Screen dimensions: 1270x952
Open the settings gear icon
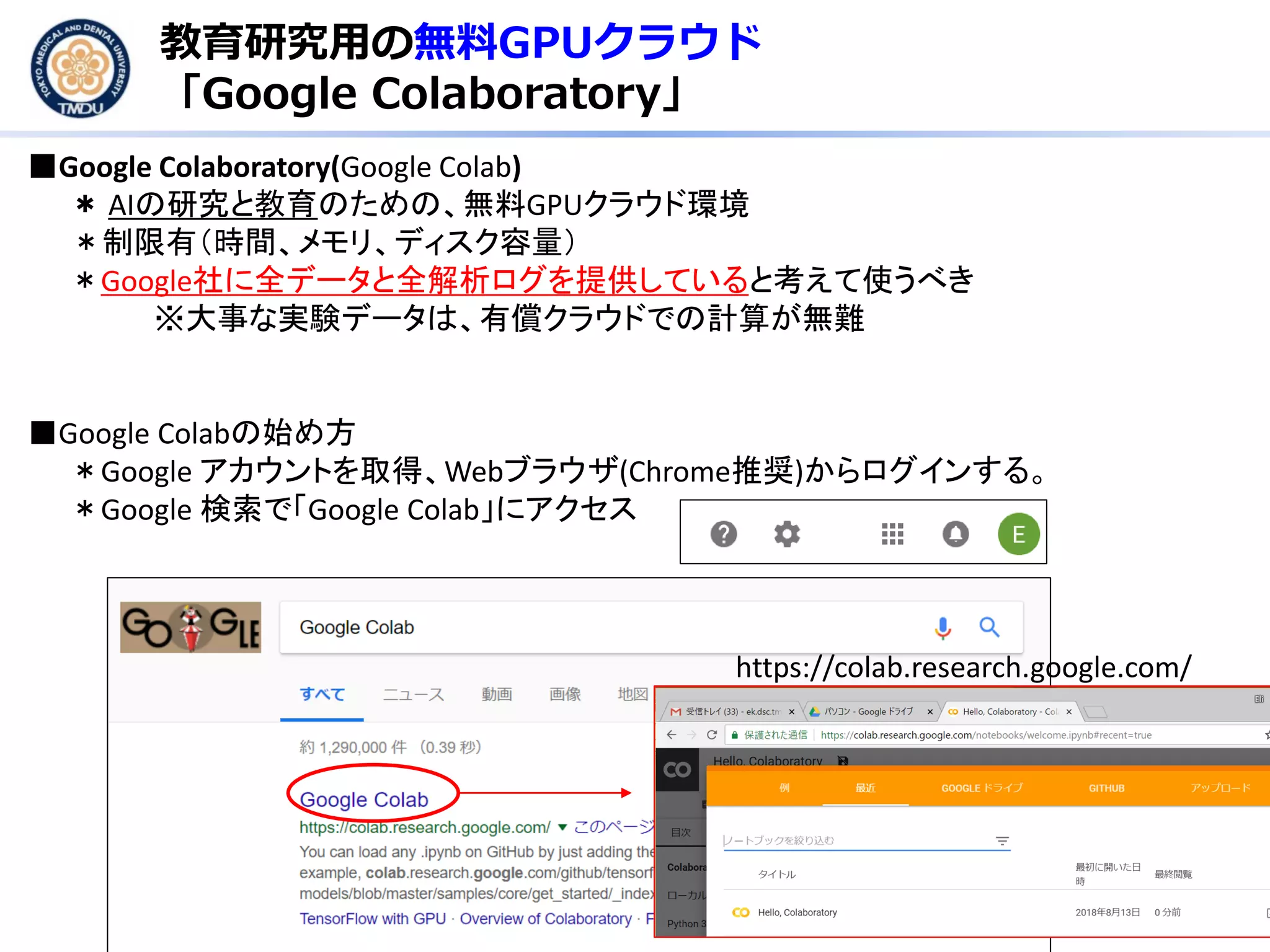click(787, 534)
